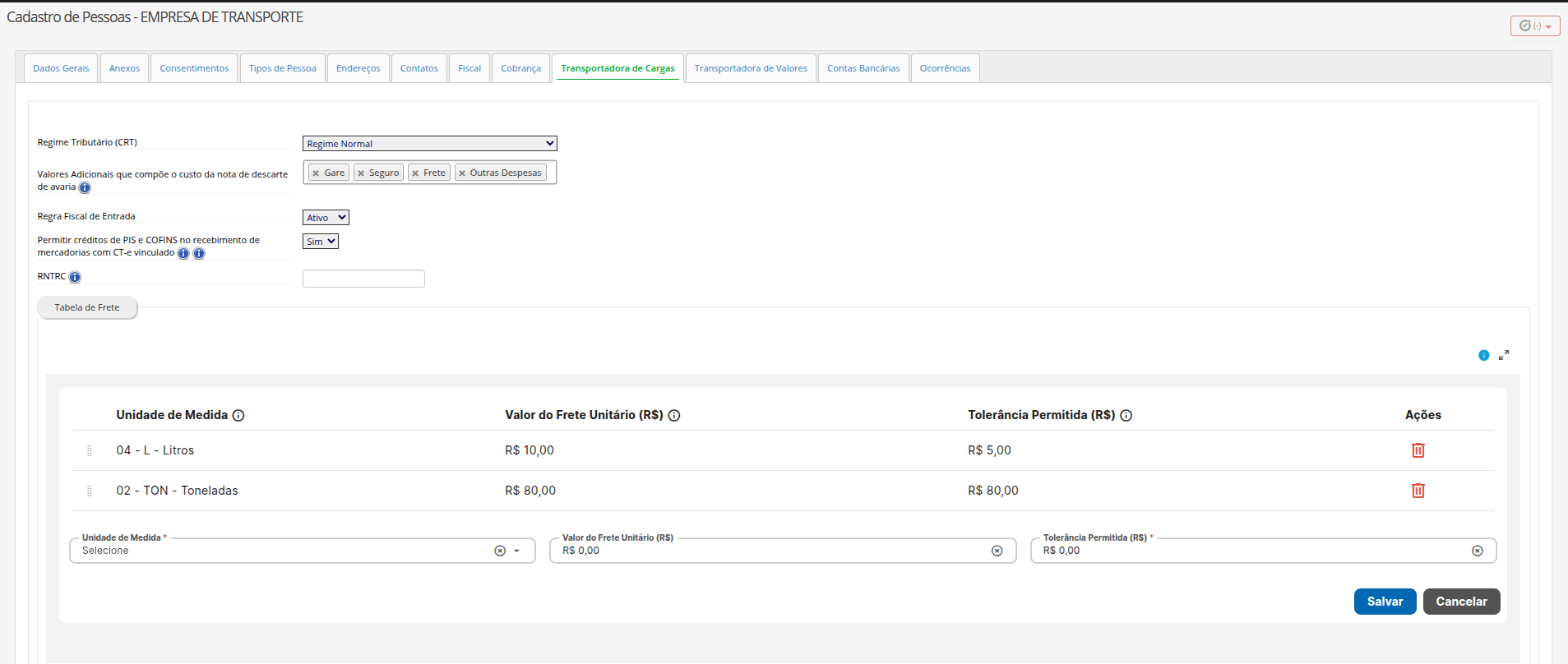Remove the Frete tag
Screen dimensions: 1568x664
(415, 173)
